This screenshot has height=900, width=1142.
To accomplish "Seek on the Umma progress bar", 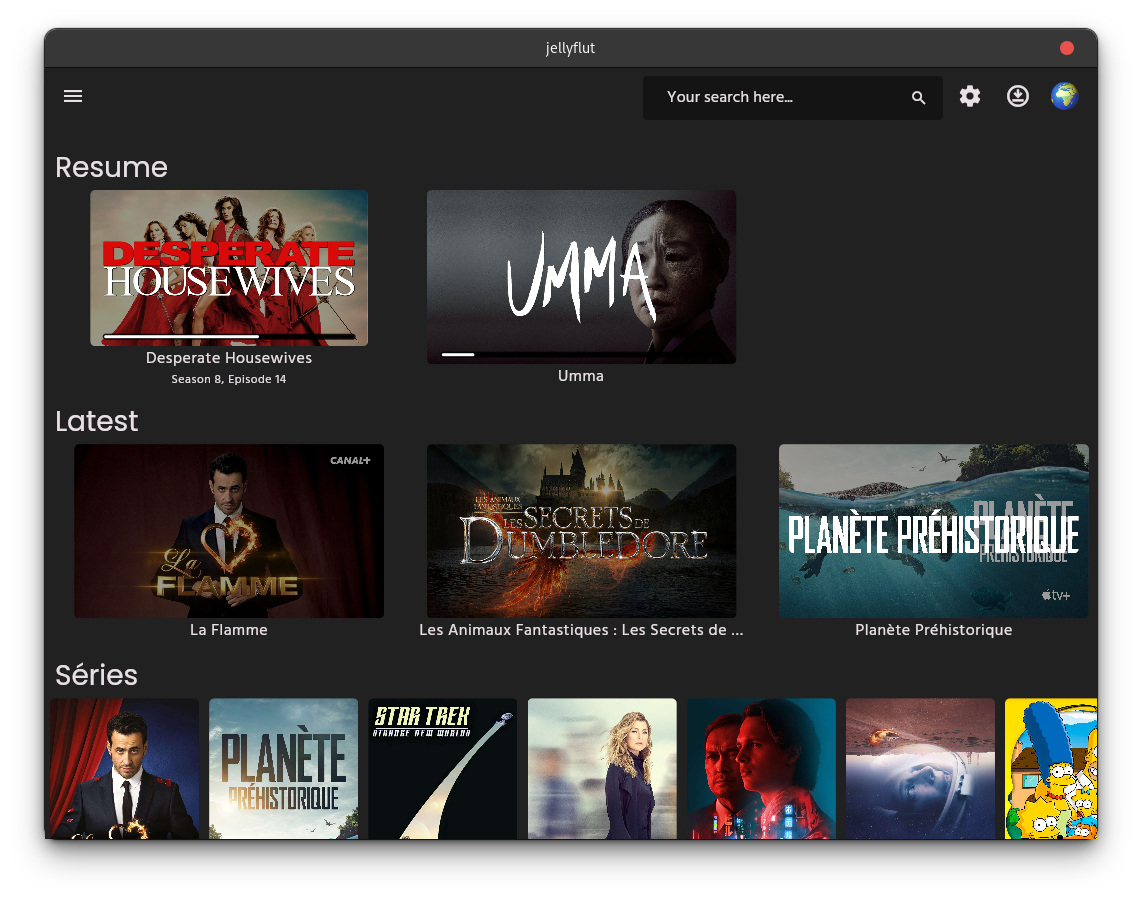I will point(580,354).
